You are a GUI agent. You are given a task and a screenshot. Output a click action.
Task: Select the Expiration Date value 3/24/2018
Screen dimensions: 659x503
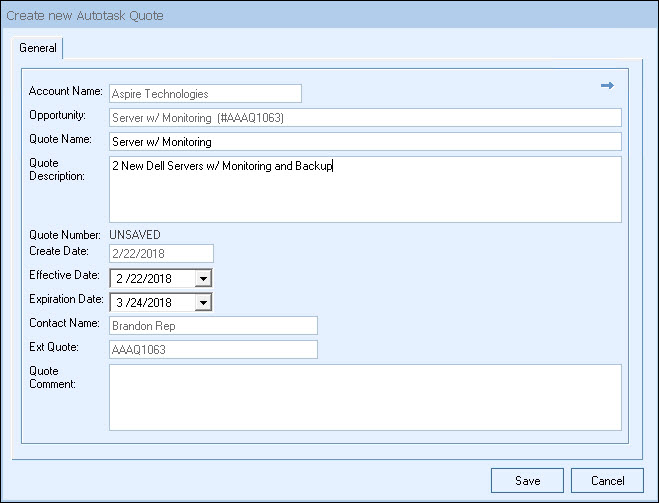pyautogui.click(x=144, y=303)
